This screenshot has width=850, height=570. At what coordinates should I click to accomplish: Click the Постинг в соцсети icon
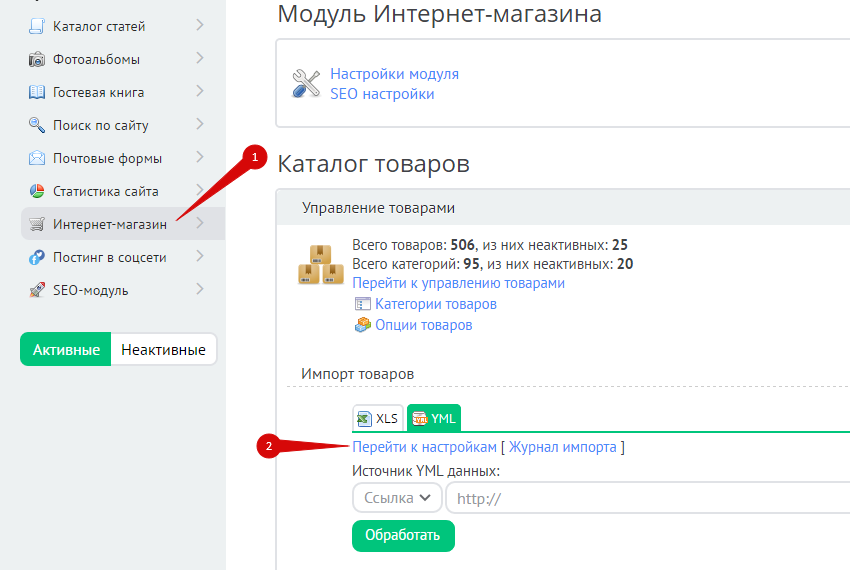pos(37,257)
